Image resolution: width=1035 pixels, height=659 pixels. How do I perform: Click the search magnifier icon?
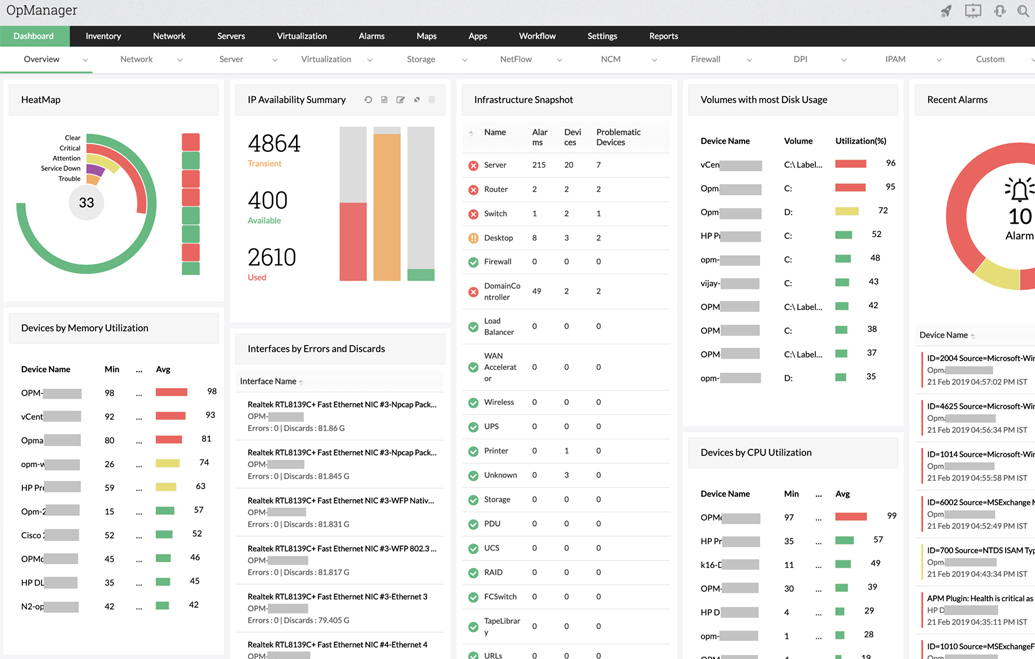point(1023,11)
